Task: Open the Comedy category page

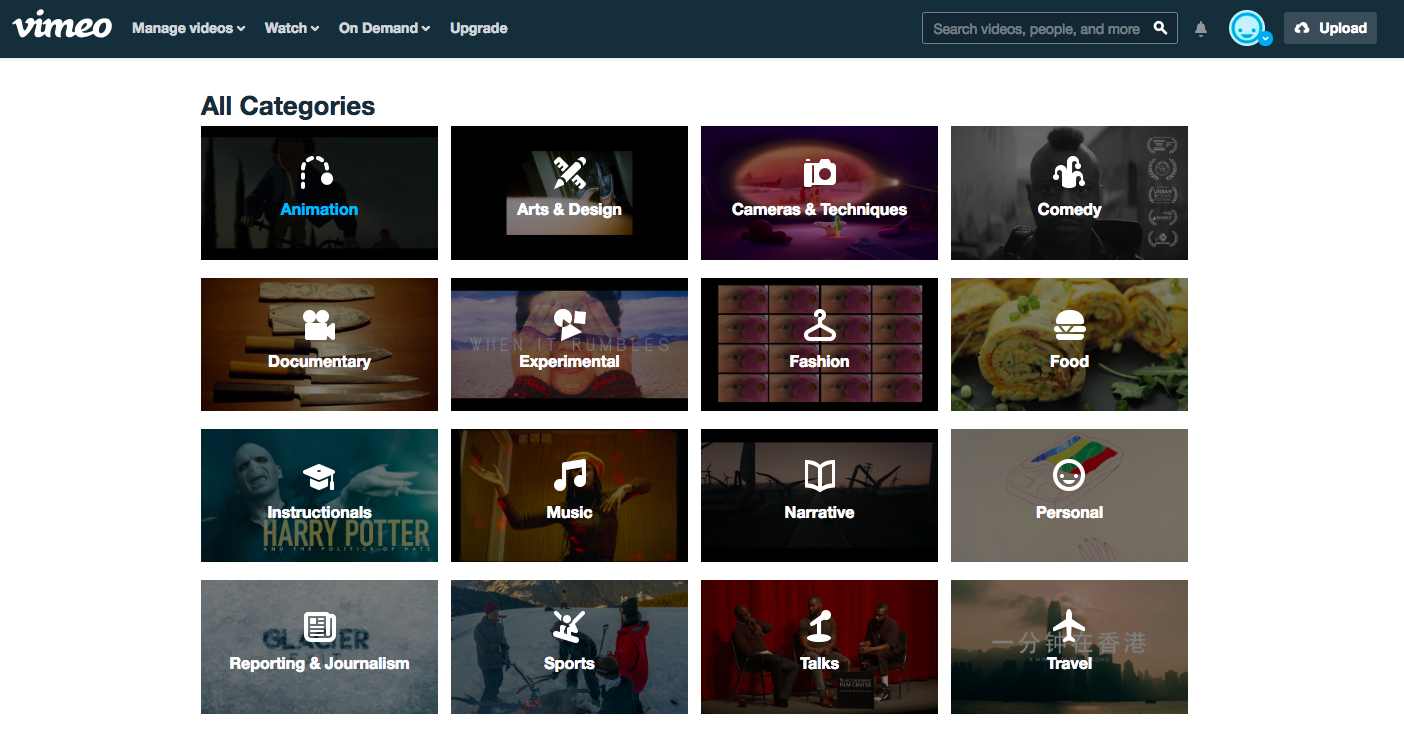Action: 1069,192
